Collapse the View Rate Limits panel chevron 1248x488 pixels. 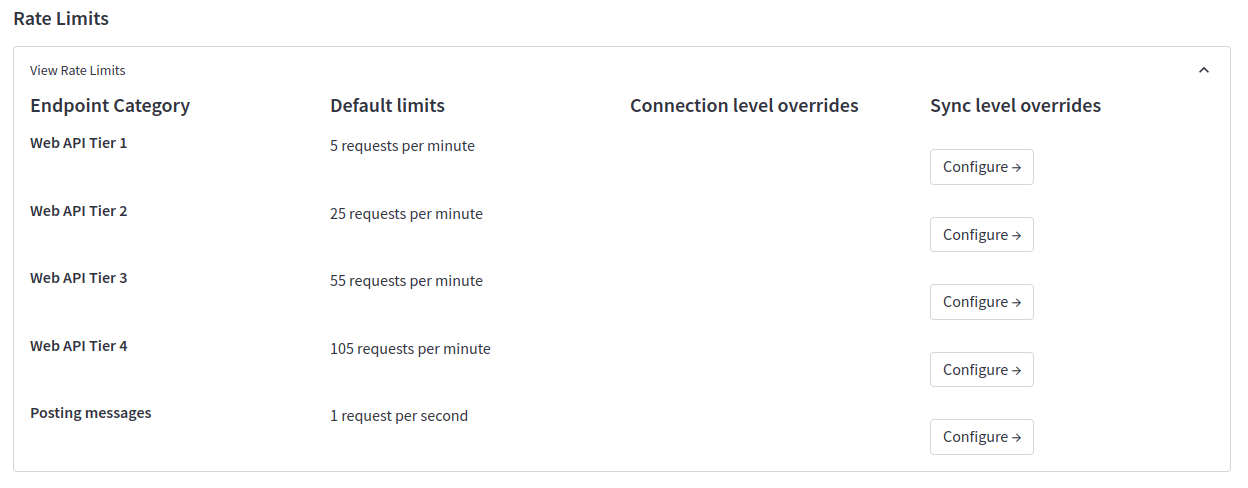pos(1204,70)
